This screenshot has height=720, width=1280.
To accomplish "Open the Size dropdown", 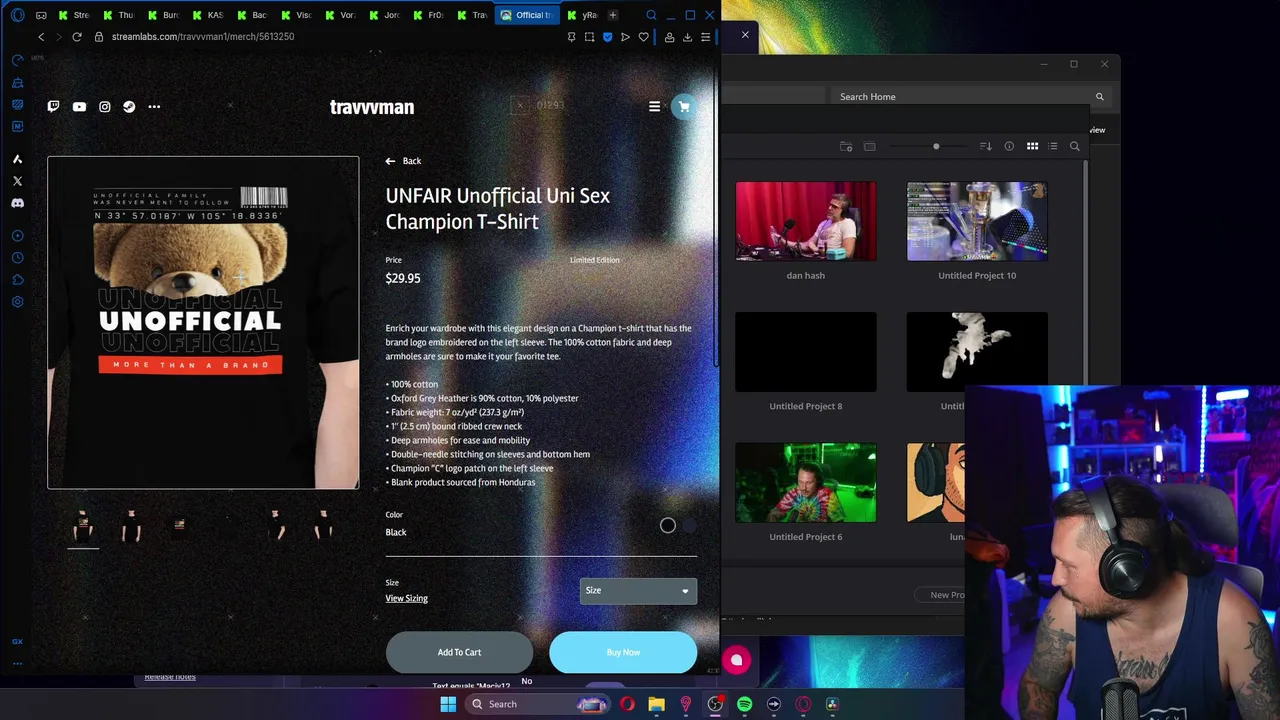I will [x=638, y=591].
